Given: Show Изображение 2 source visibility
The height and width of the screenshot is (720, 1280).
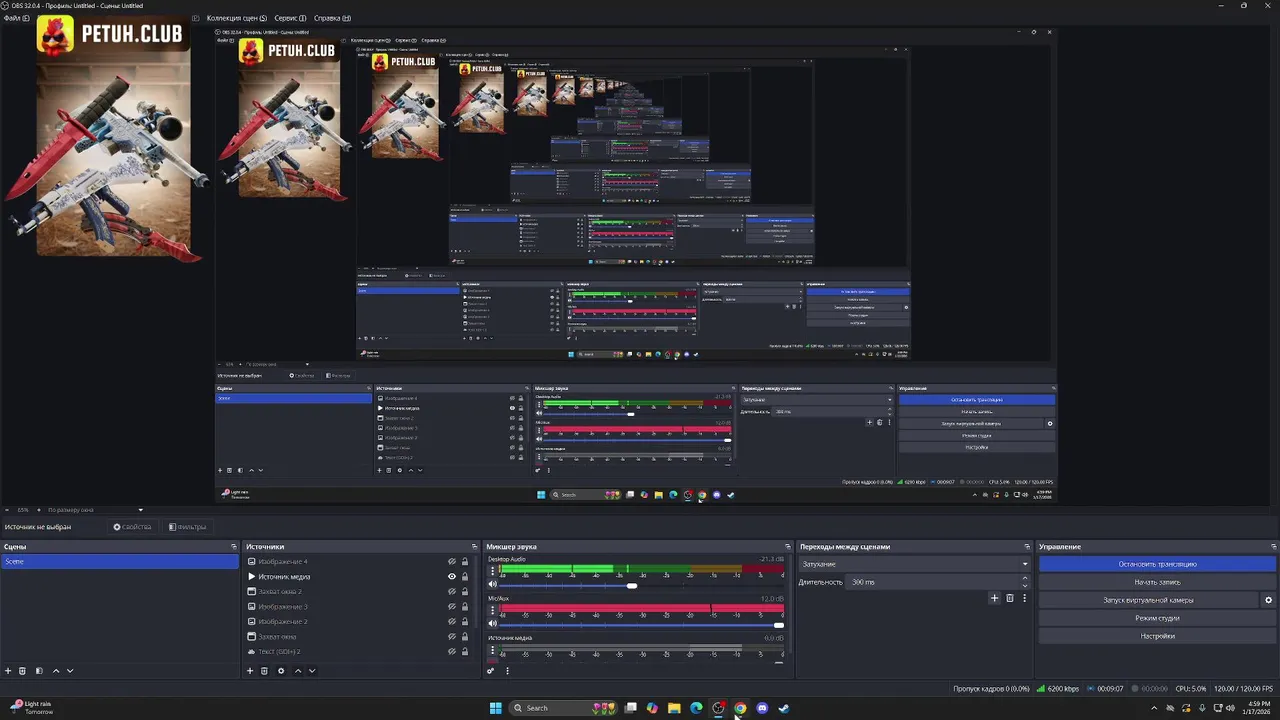Looking at the screenshot, I should click(452, 622).
